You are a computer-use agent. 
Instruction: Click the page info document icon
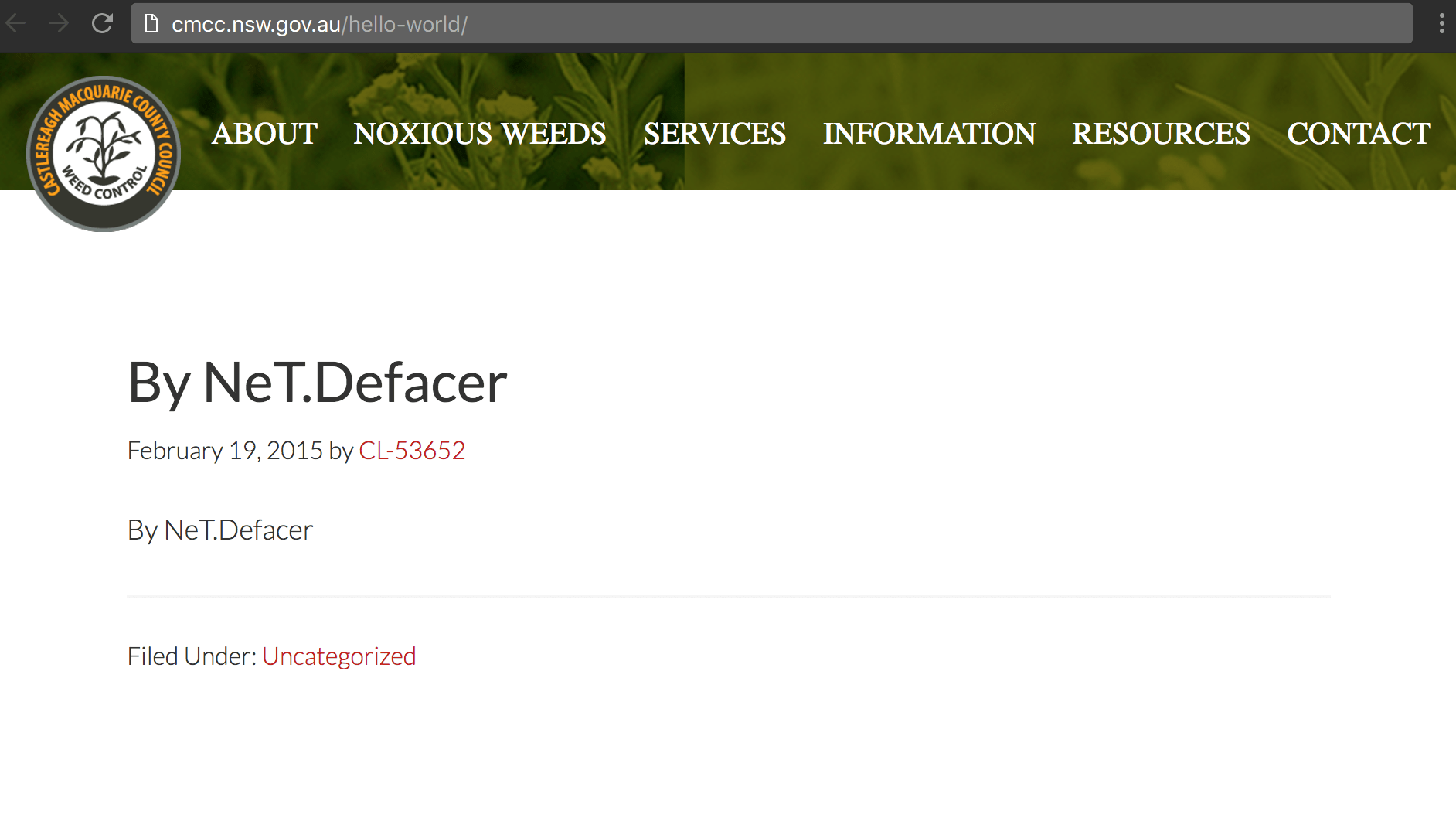pos(151,24)
